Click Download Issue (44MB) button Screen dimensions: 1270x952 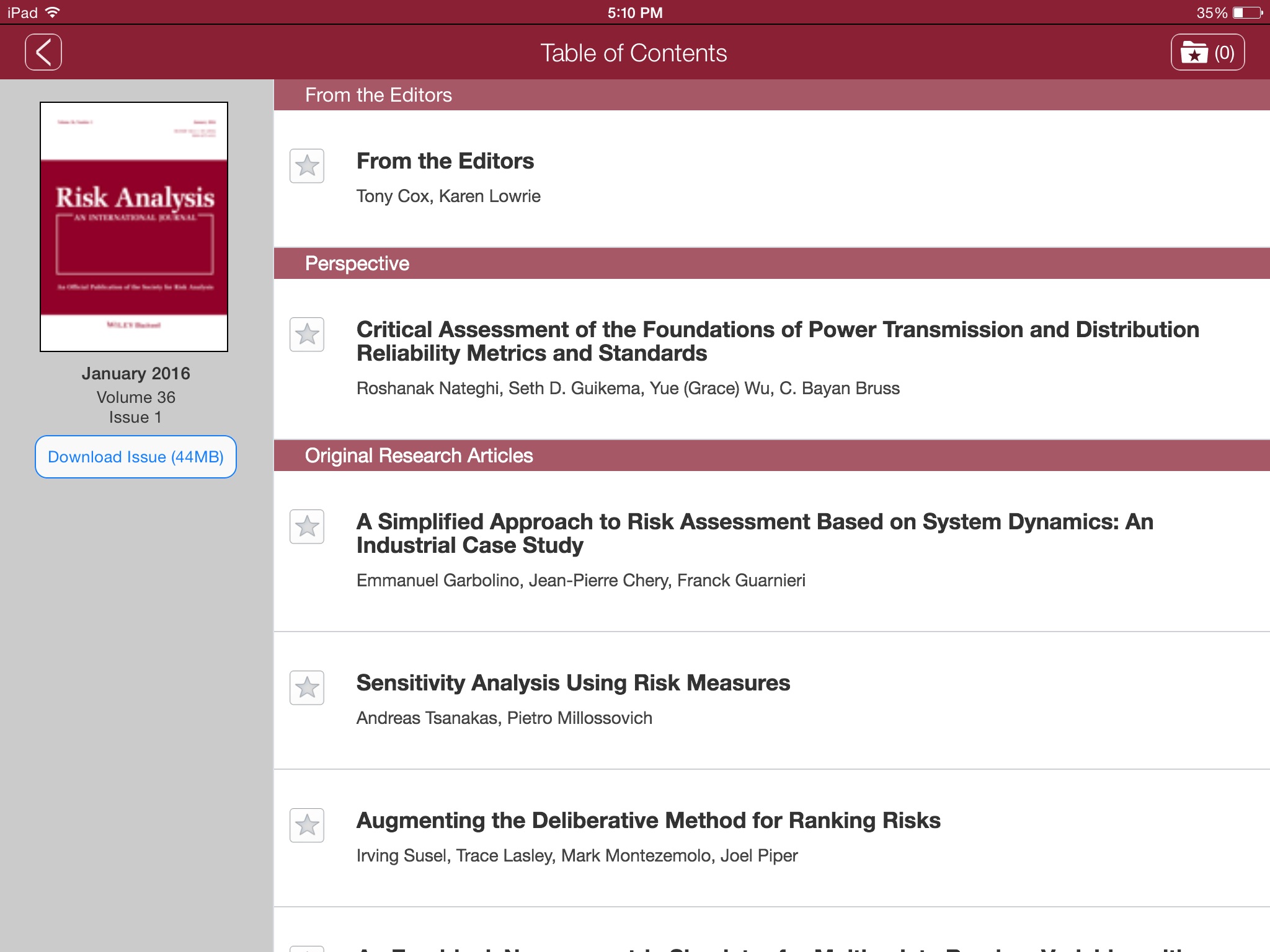(136, 457)
